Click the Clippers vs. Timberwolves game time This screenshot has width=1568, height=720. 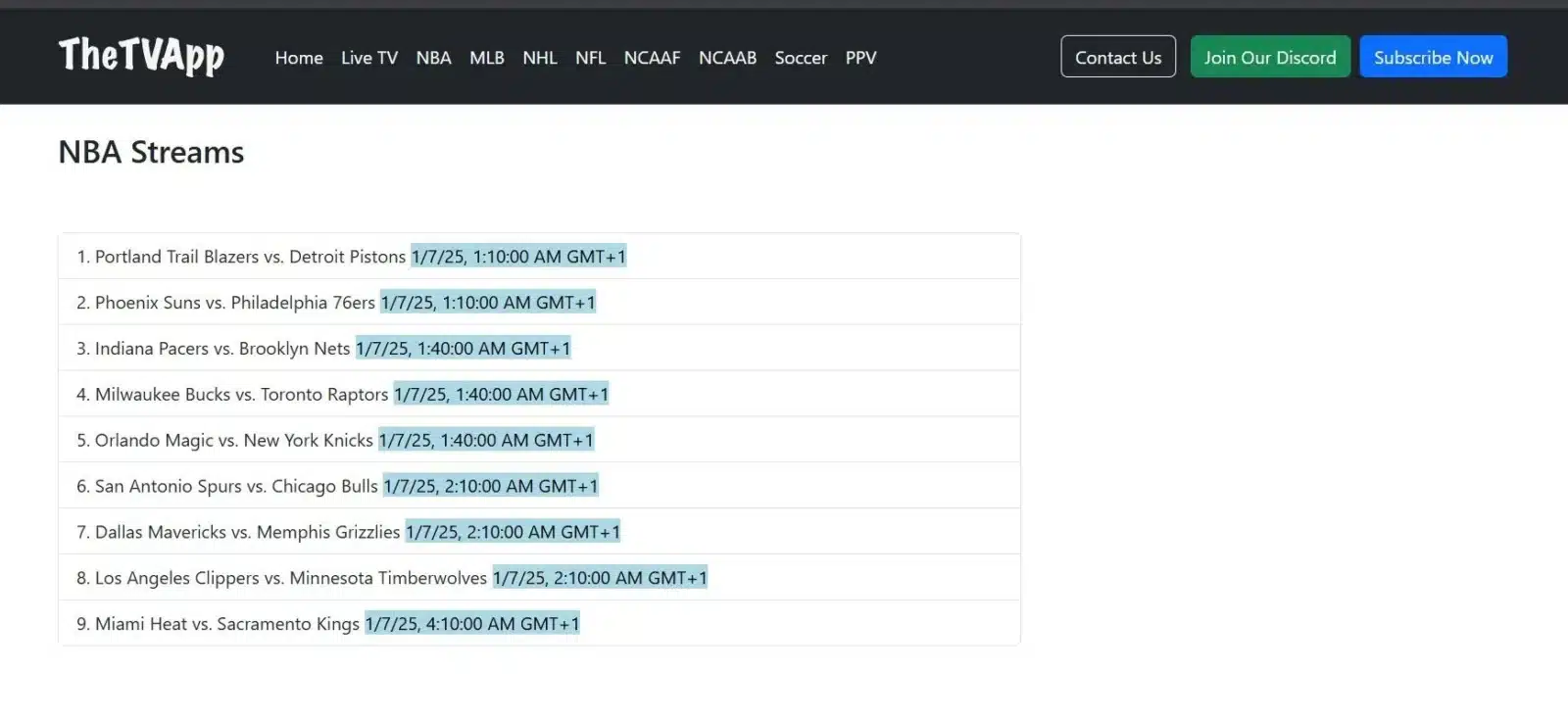tap(600, 578)
